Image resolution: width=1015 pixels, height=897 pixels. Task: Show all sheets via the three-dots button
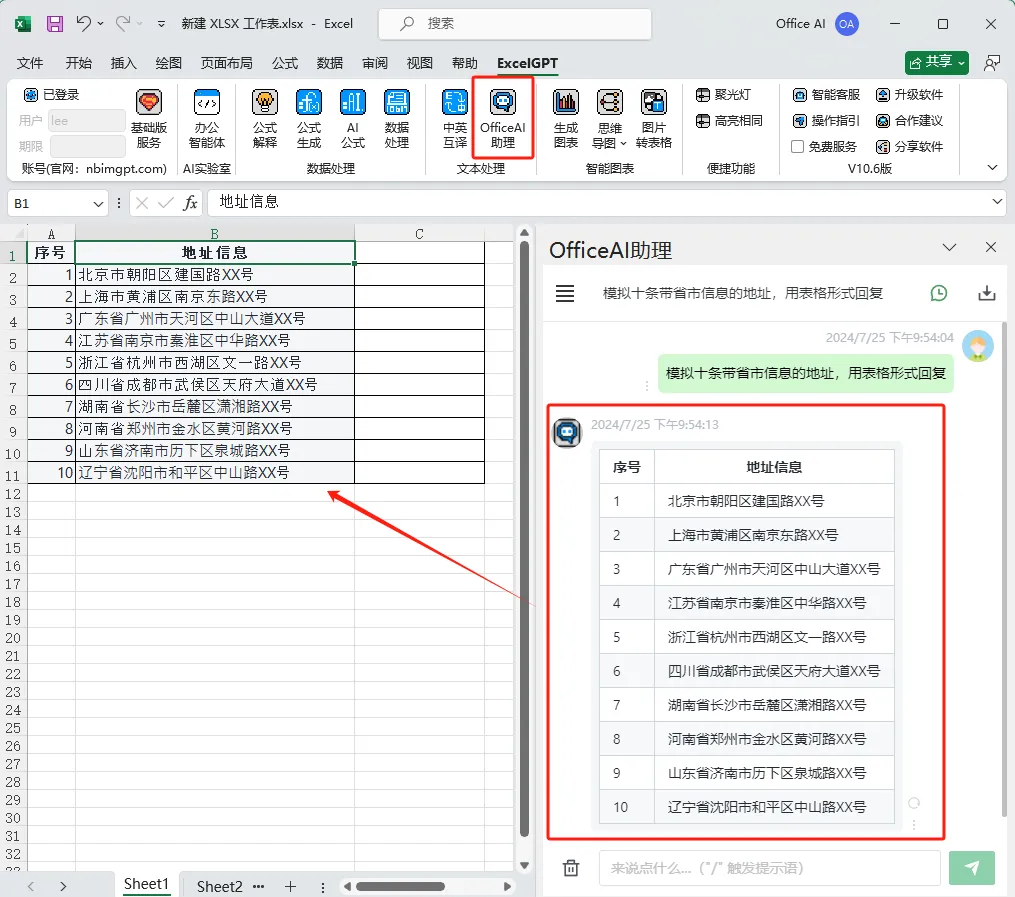[x=258, y=886]
